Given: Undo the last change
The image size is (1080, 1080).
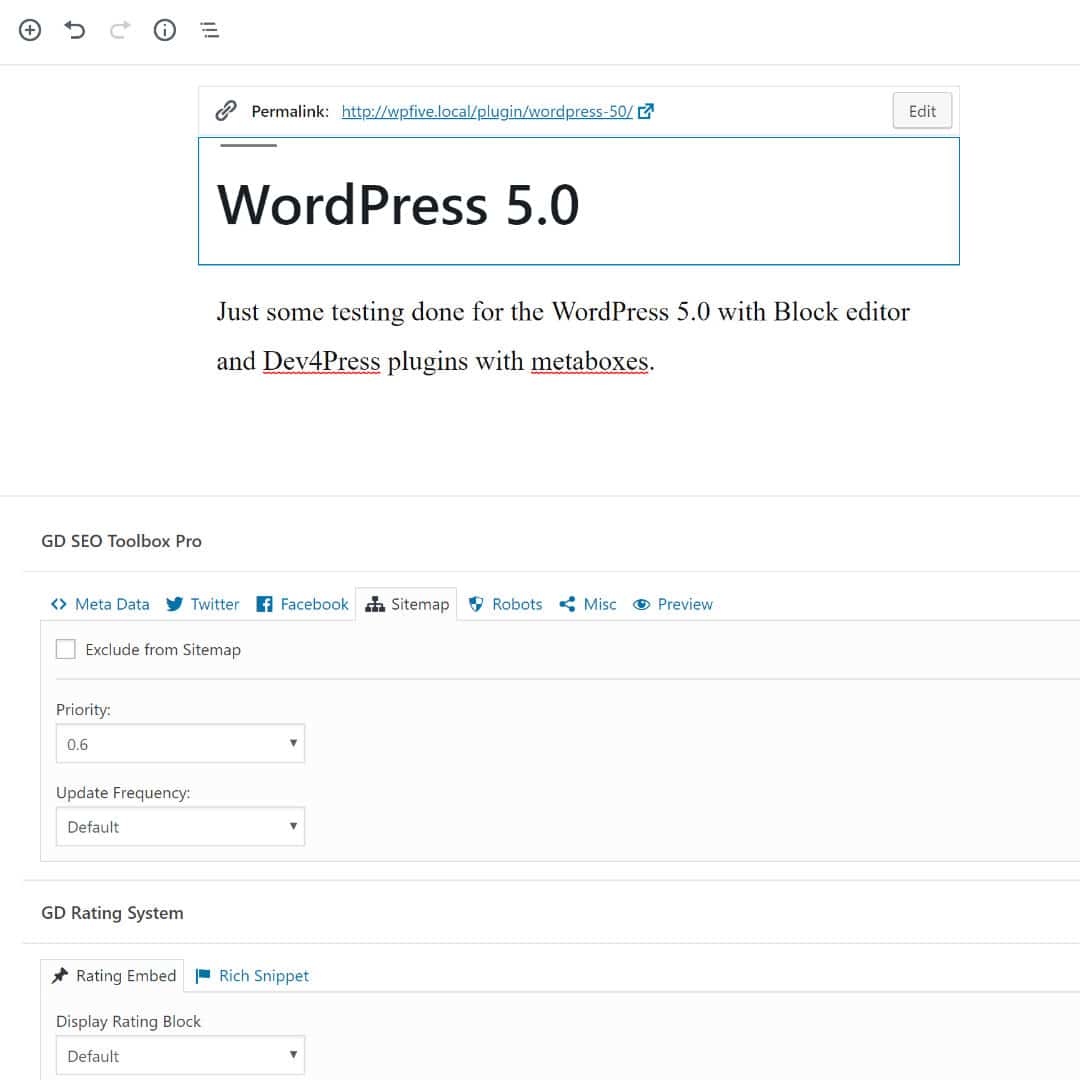Looking at the screenshot, I should click(74, 30).
